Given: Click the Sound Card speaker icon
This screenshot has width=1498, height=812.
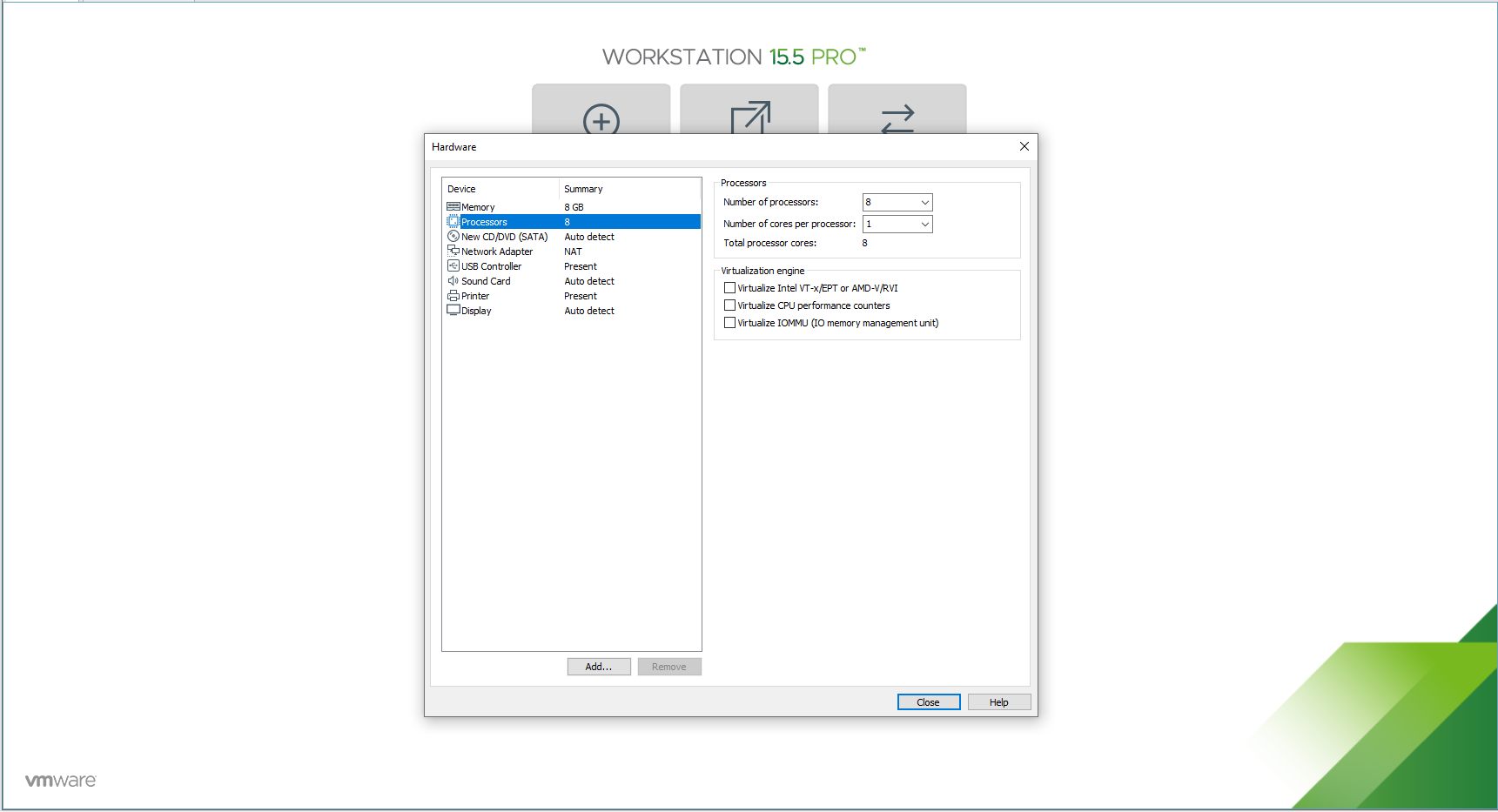Looking at the screenshot, I should tap(453, 281).
